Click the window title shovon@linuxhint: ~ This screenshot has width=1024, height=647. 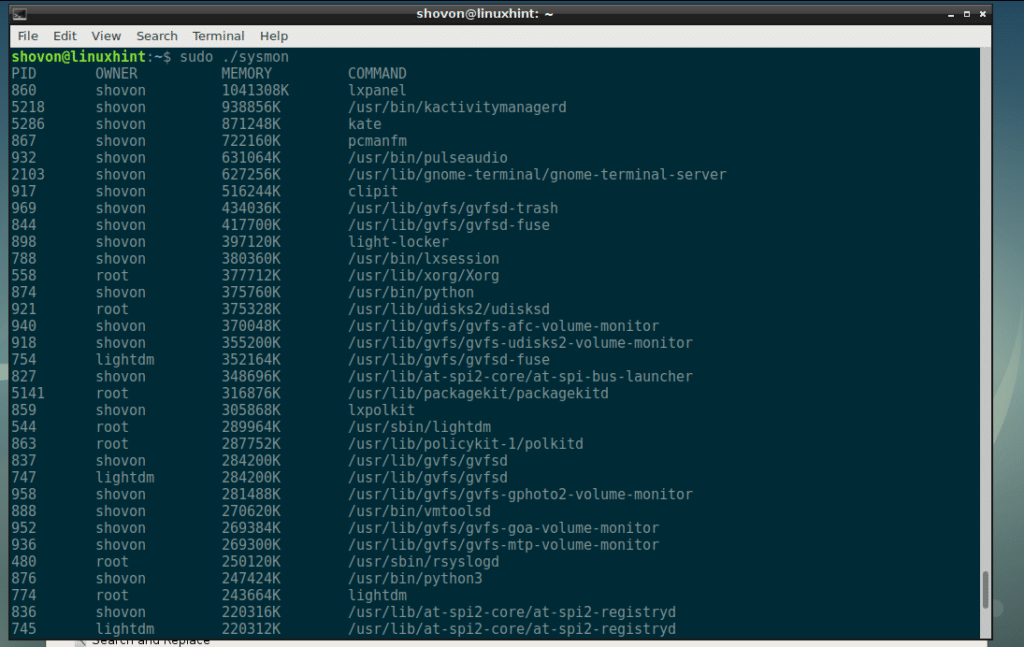point(485,14)
